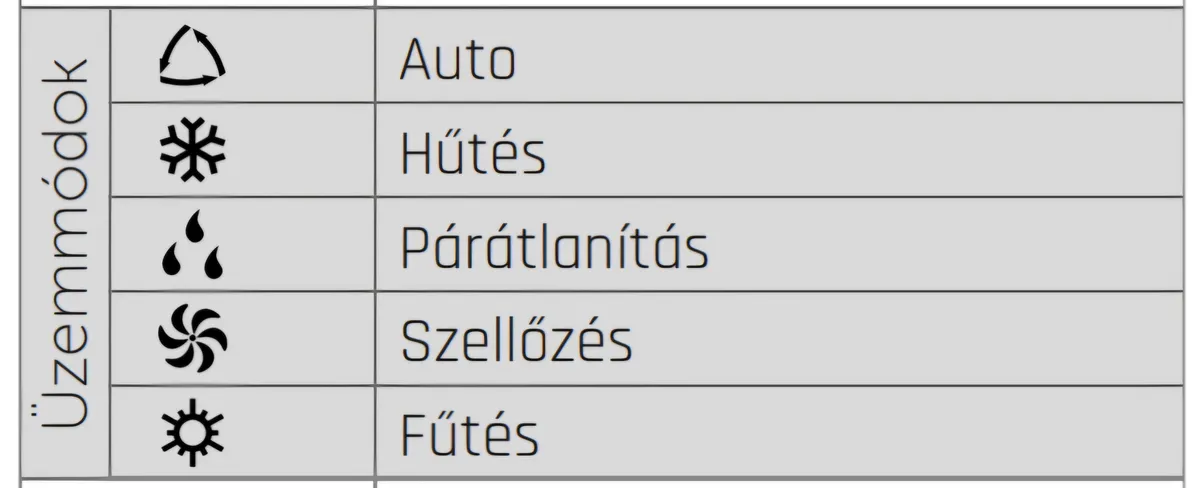Click the Fűtés text label
The width and height of the screenshot is (1200, 488).
pyautogui.click(x=469, y=435)
